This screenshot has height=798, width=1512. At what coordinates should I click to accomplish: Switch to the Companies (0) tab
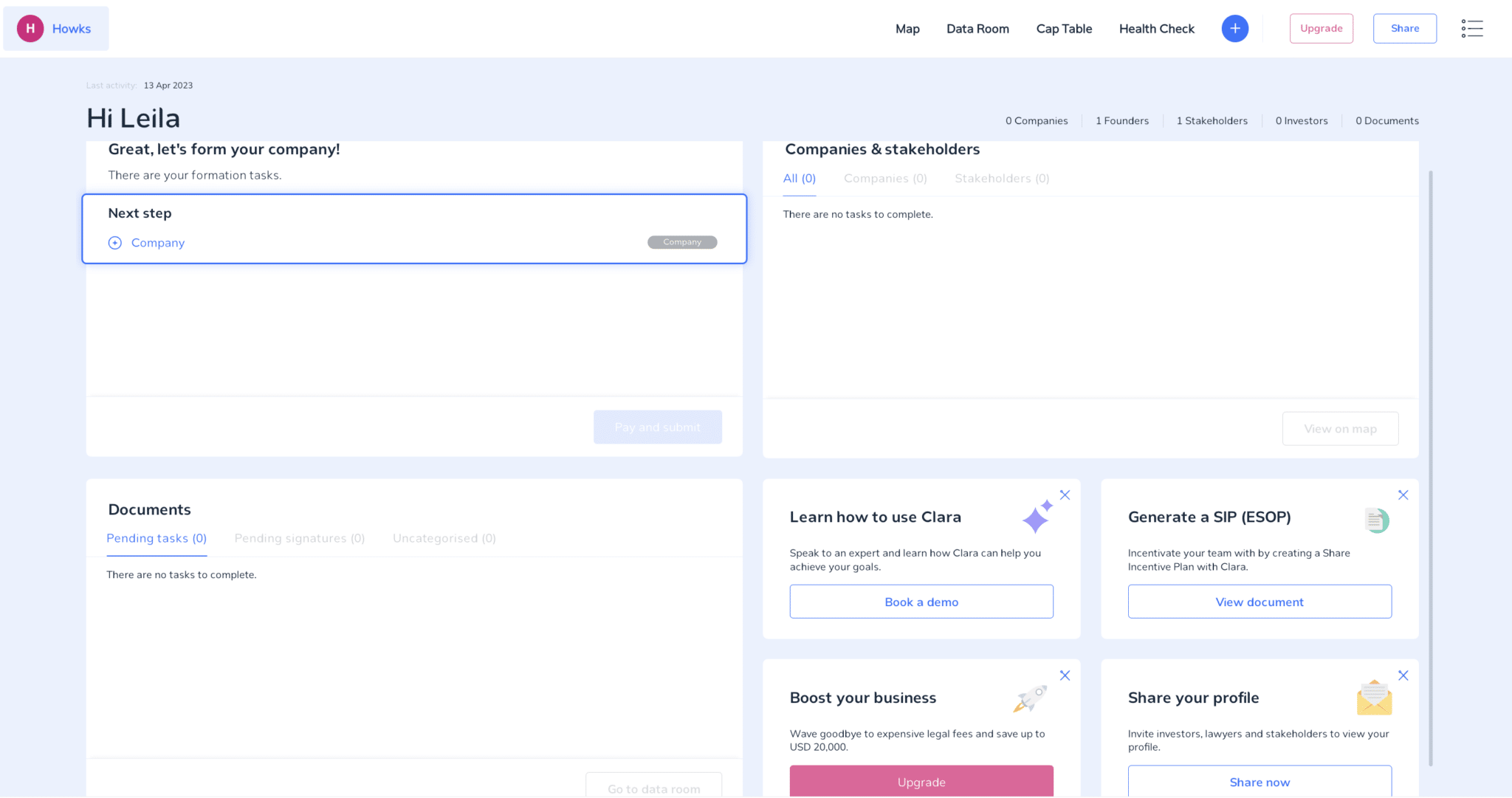tap(885, 178)
